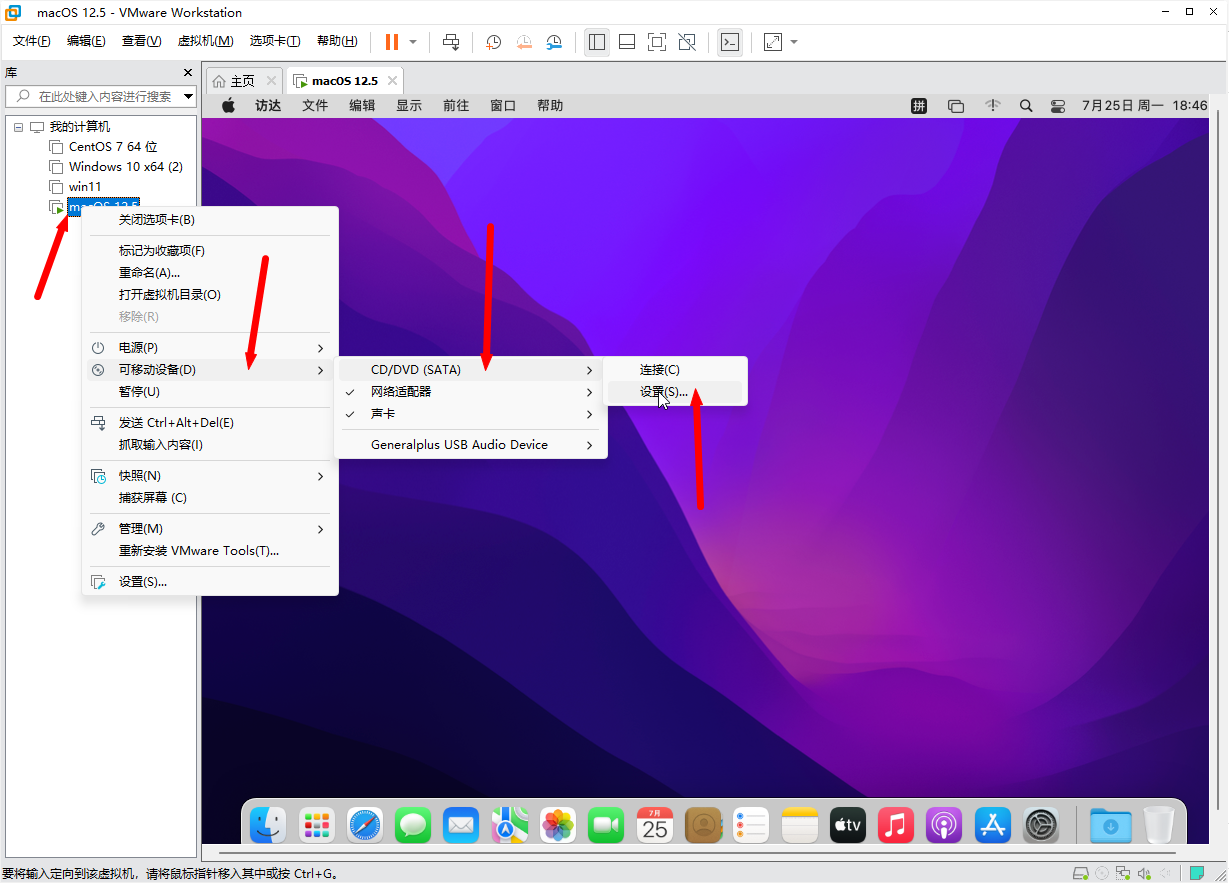
Task: Click the macOS 访达 menu
Action: pyautogui.click(x=268, y=105)
